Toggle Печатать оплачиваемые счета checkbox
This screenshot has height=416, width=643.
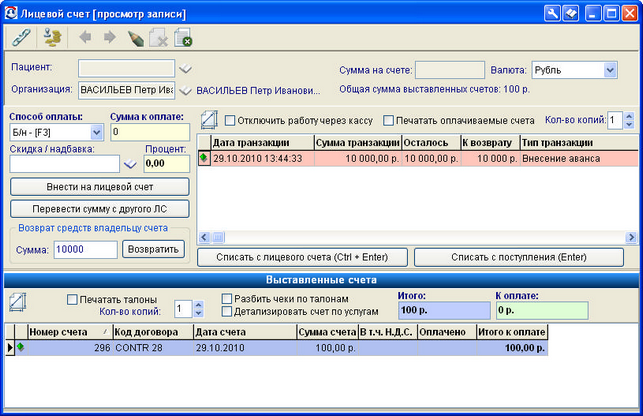388,121
